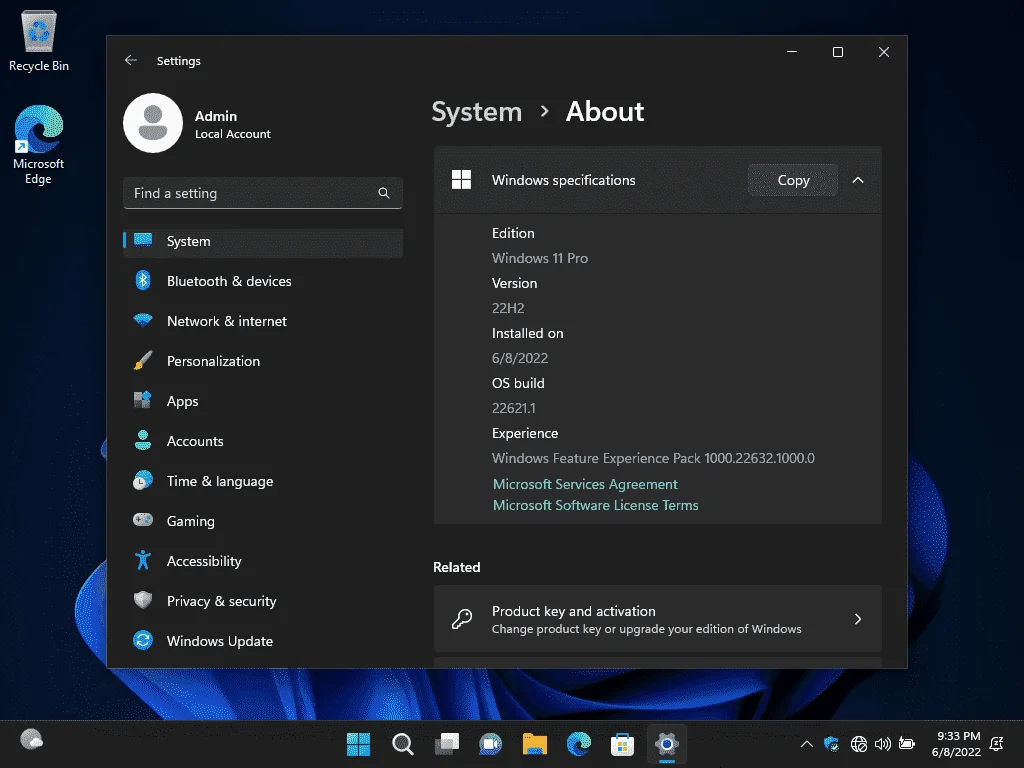Click the Installed on 6/8/2022 value
Viewport: 1024px width, 768px height.
pyautogui.click(x=520, y=358)
